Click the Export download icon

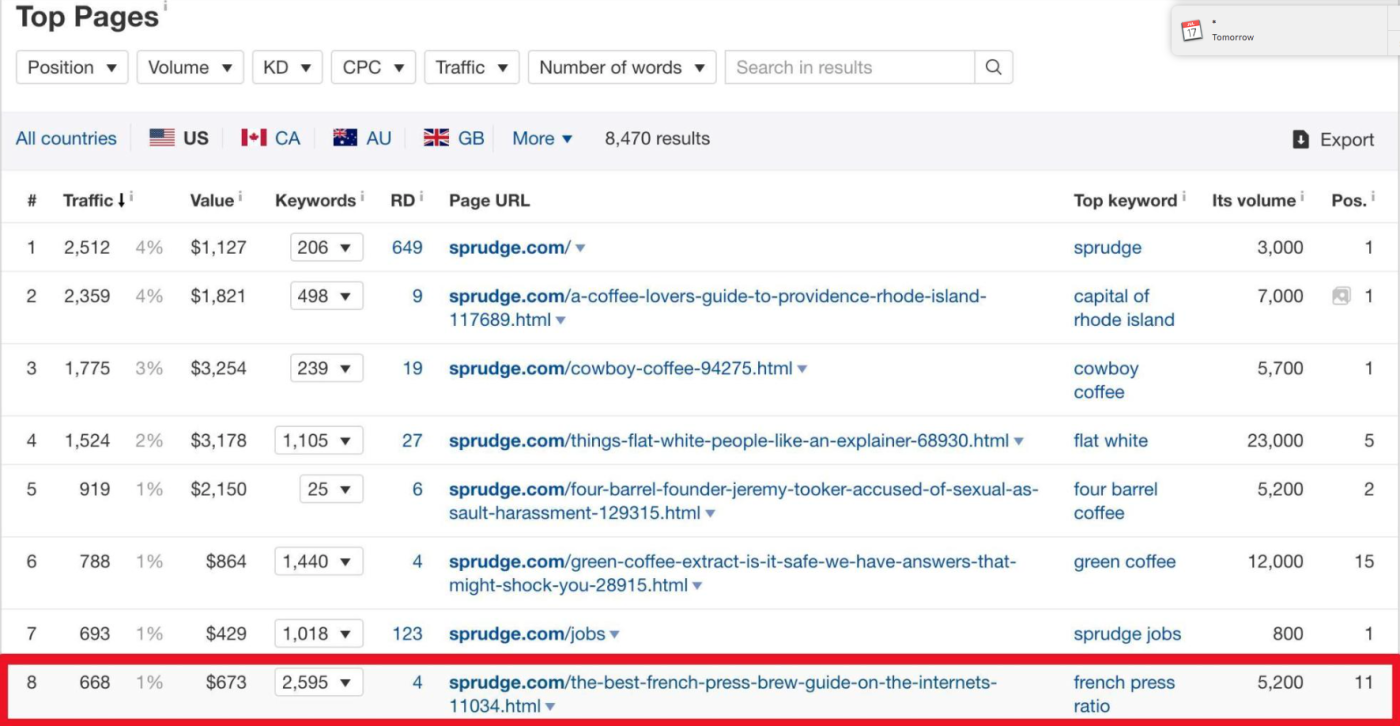(1301, 139)
